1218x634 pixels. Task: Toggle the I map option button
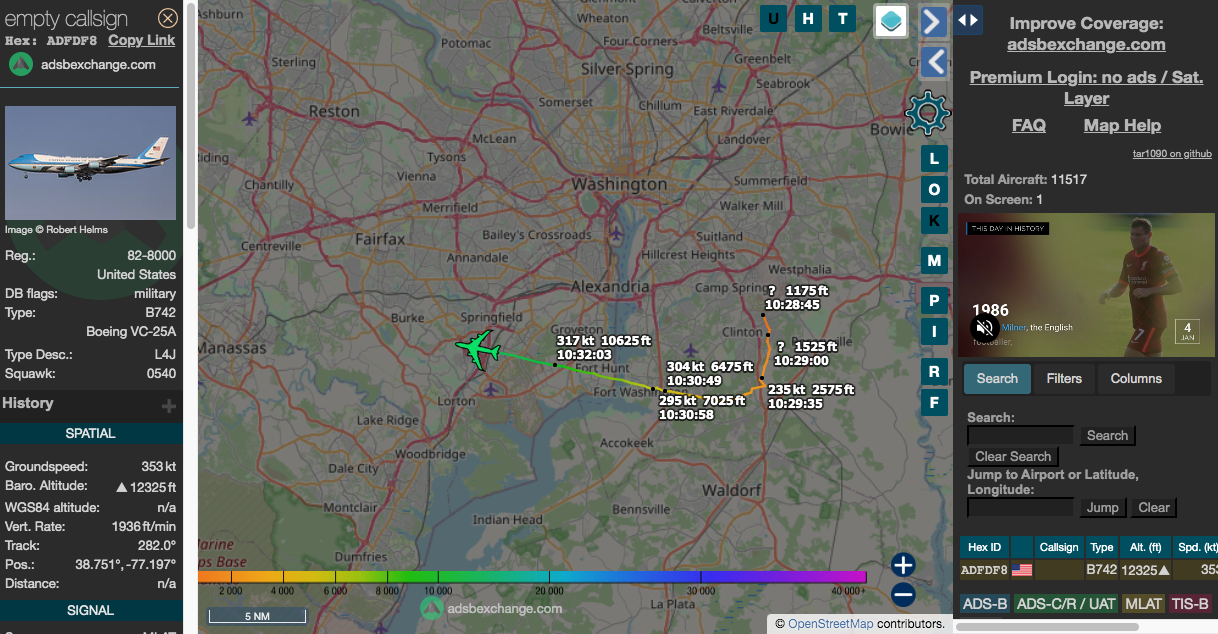click(934, 331)
